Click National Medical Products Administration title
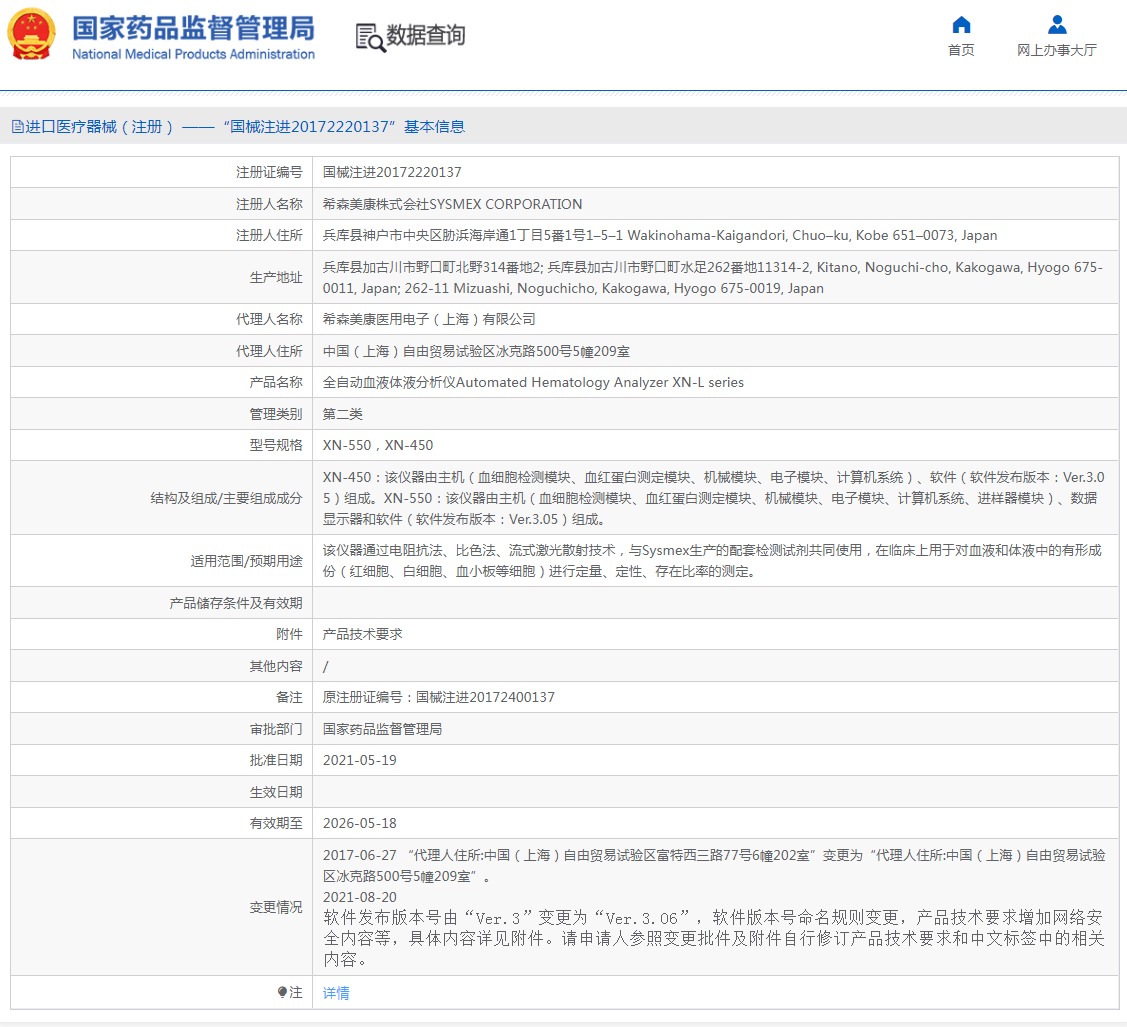1127x1027 pixels. click(x=193, y=54)
